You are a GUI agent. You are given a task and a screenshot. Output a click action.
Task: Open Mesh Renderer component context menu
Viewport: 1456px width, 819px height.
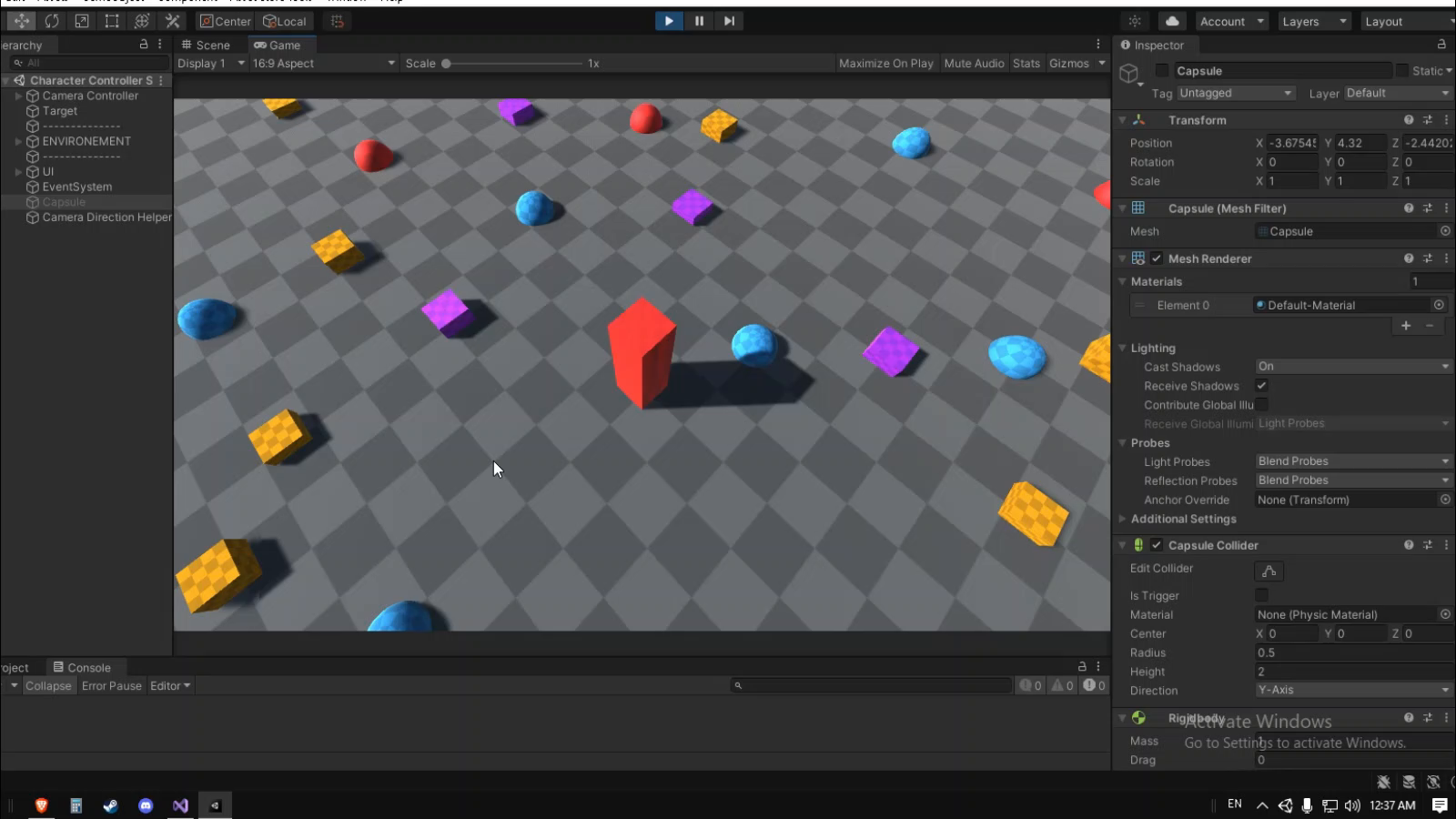(x=1446, y=258)
